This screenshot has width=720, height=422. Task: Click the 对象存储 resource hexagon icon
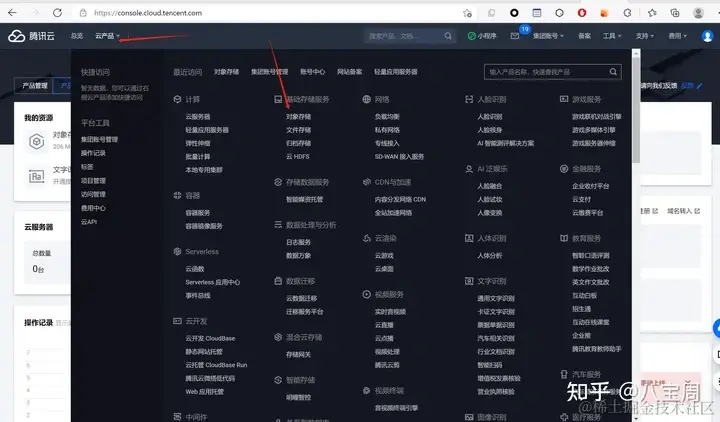(37, 141)
